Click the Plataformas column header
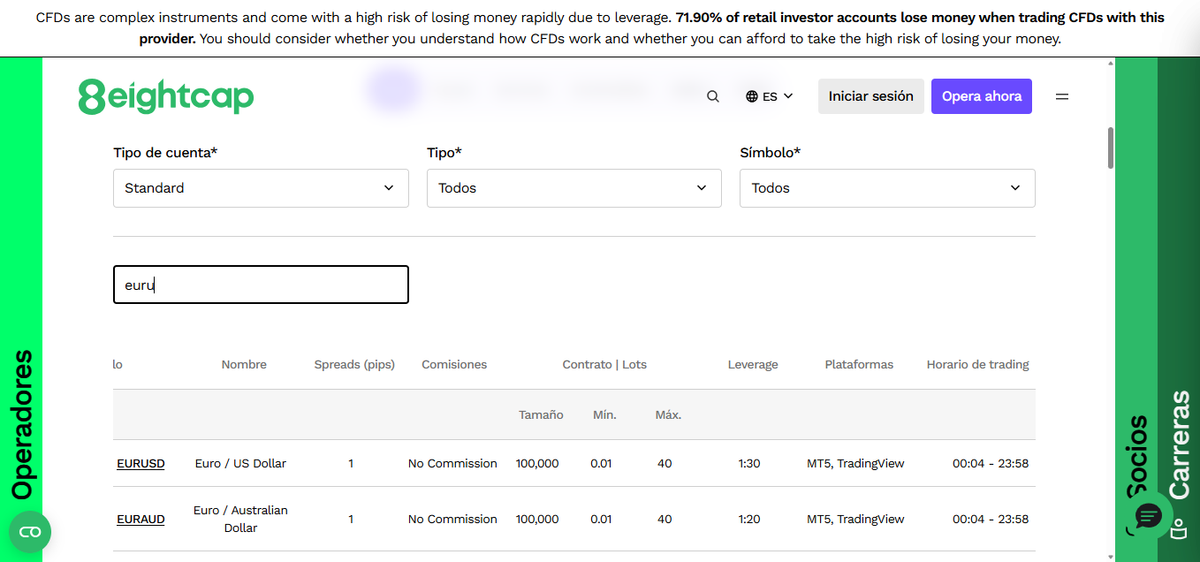The image size is (1200, 562). 859,365
